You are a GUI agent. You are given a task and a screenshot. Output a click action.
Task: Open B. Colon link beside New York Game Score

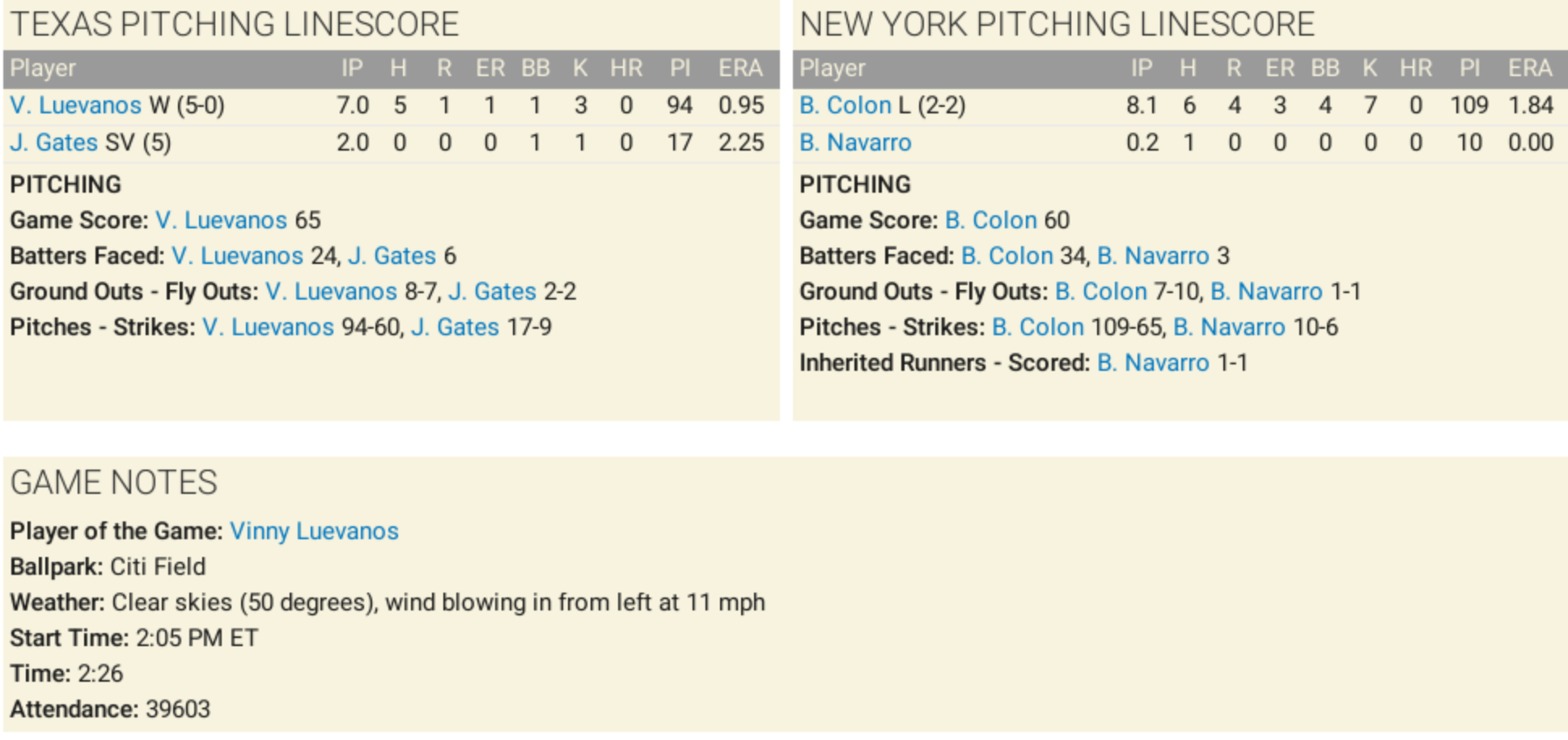pos(990,220)
